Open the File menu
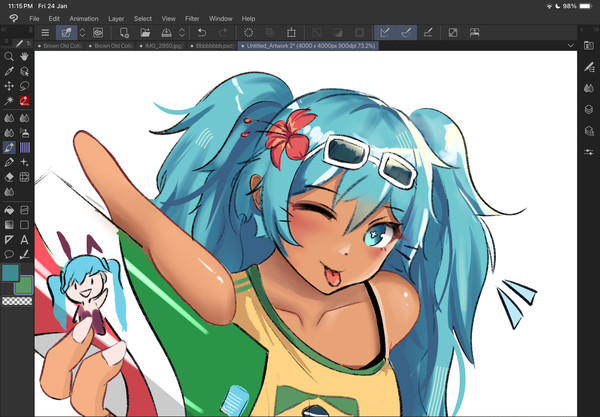The height and width of the screenshot is (417, 600). [x=34, y=18]
